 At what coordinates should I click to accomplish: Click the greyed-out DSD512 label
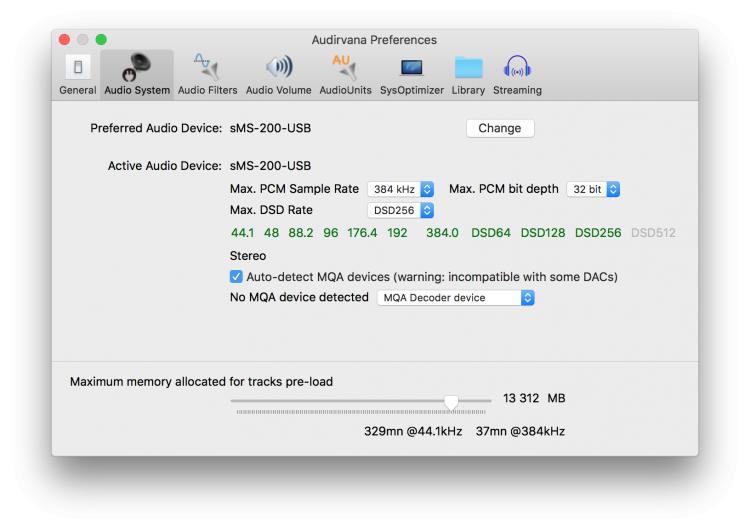coord(653,233)
